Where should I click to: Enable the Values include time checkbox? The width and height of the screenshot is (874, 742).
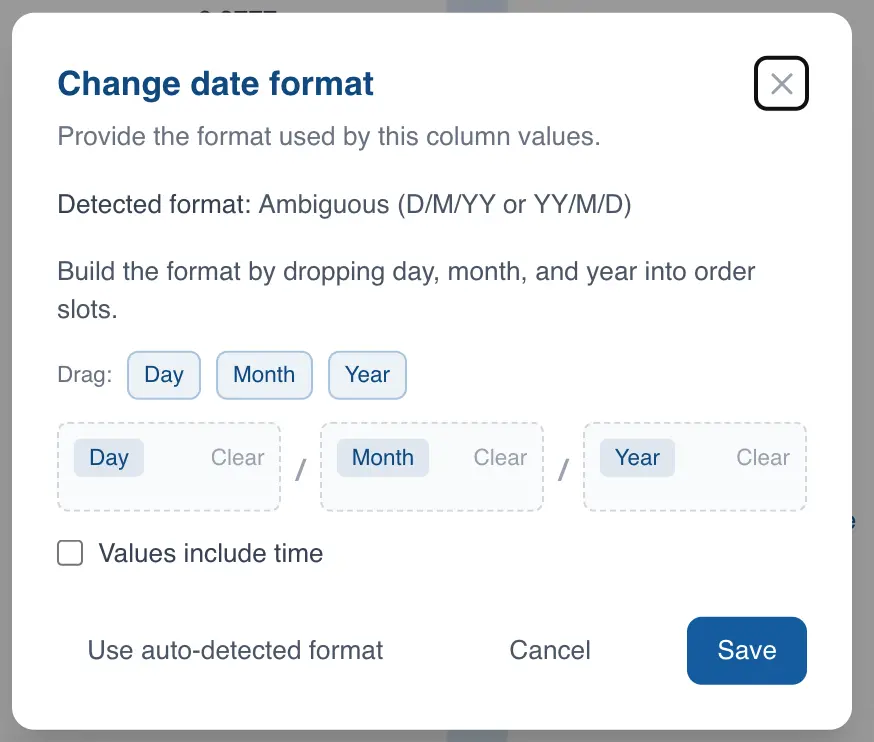pyautogui.click(x=70, y=553)
